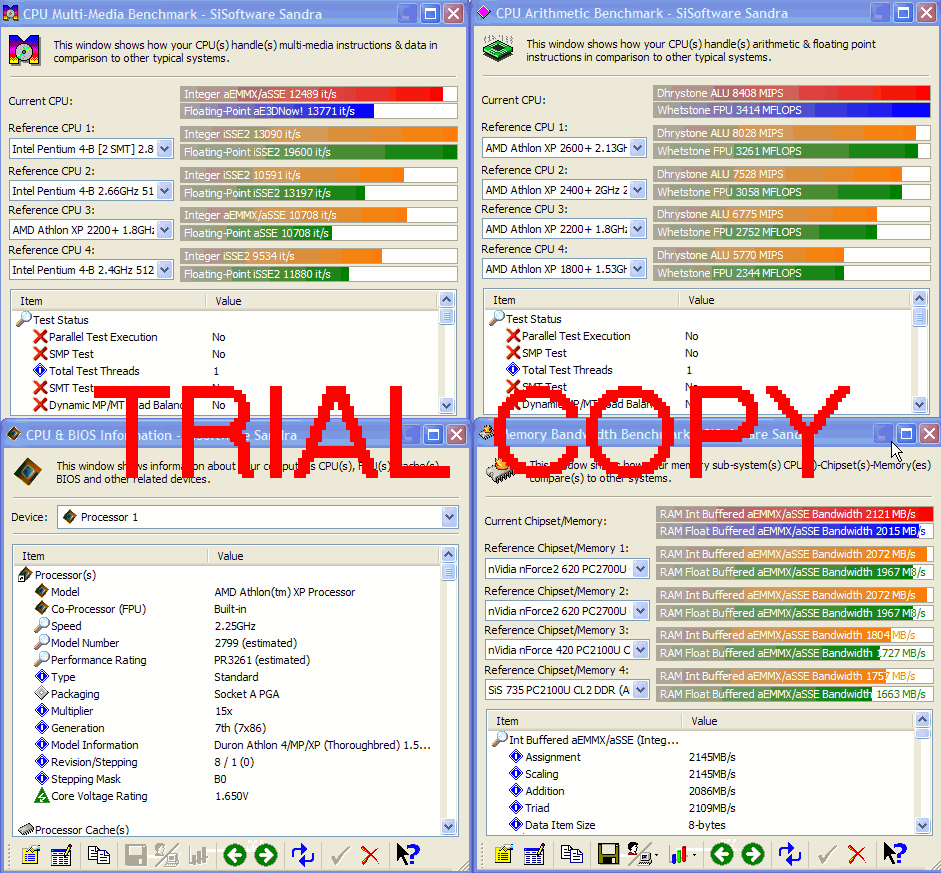Click the bar chart icon in Memory Bandwidth toolbar
The image size is (941, 873).
tap(680, 854)
